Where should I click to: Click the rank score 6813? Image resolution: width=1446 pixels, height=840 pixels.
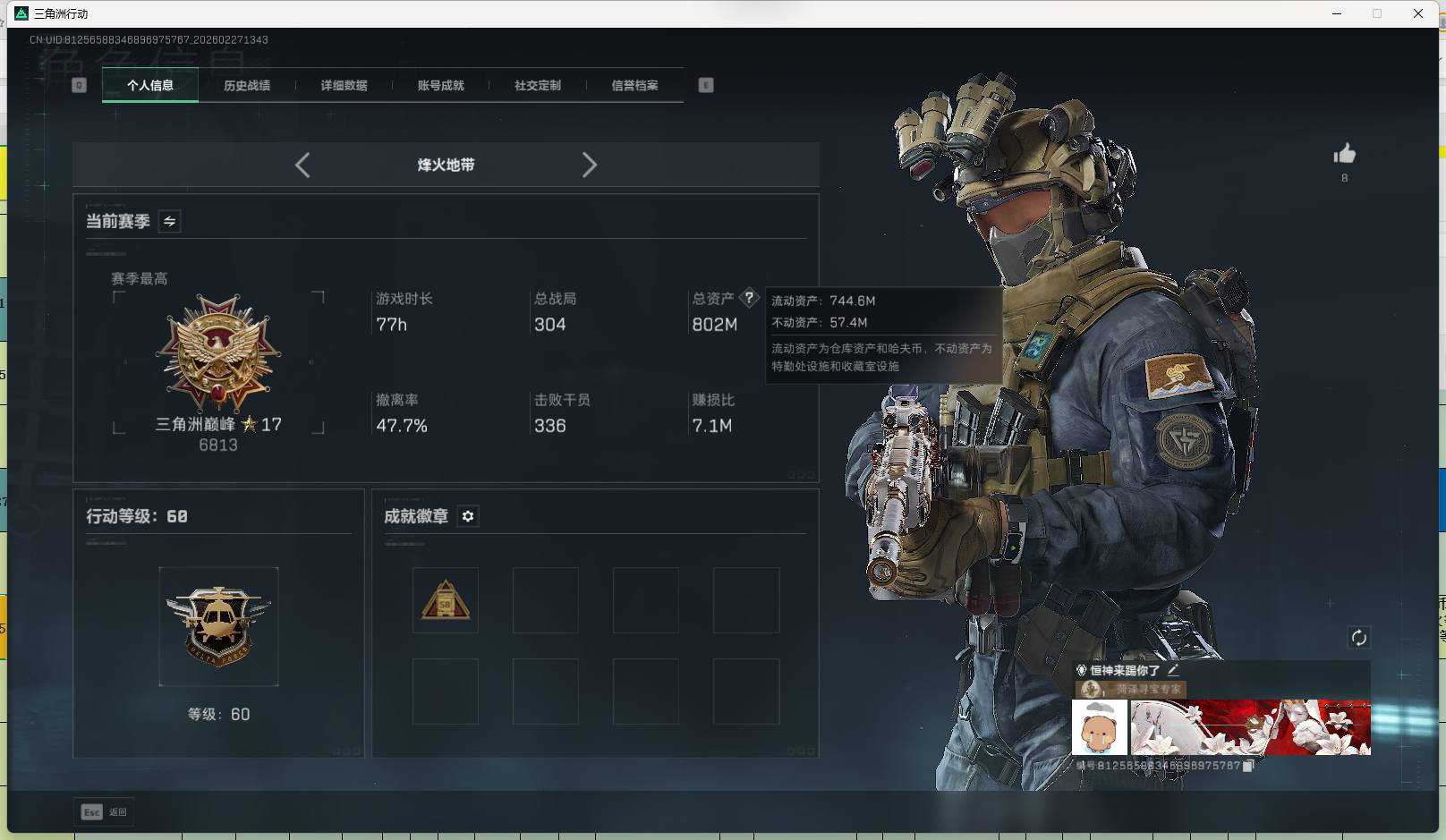pos(218,445)
